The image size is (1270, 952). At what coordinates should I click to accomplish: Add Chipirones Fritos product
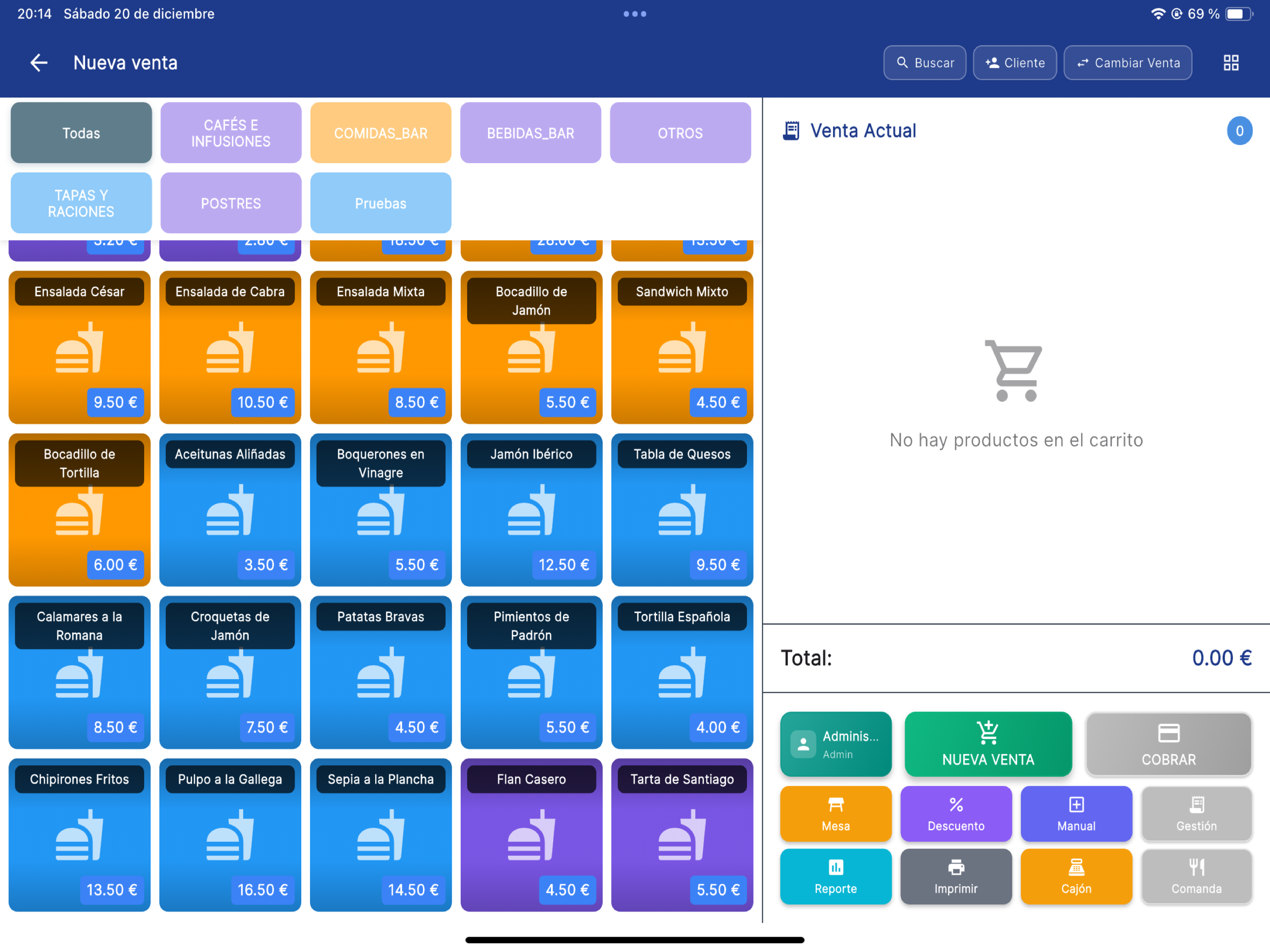[79, 835]
